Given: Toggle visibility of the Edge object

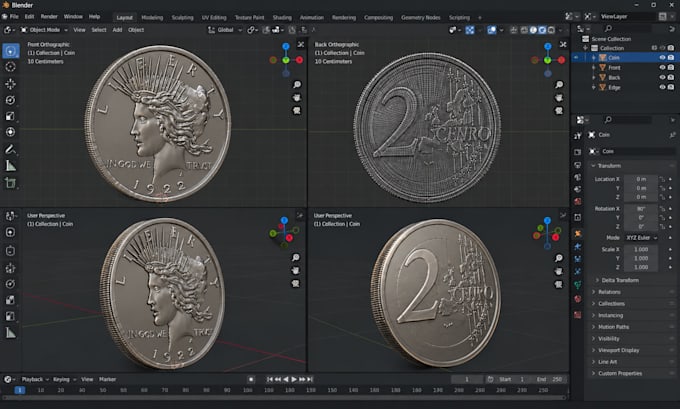Looking at the screenshot, I should click(x=662, y=87).
